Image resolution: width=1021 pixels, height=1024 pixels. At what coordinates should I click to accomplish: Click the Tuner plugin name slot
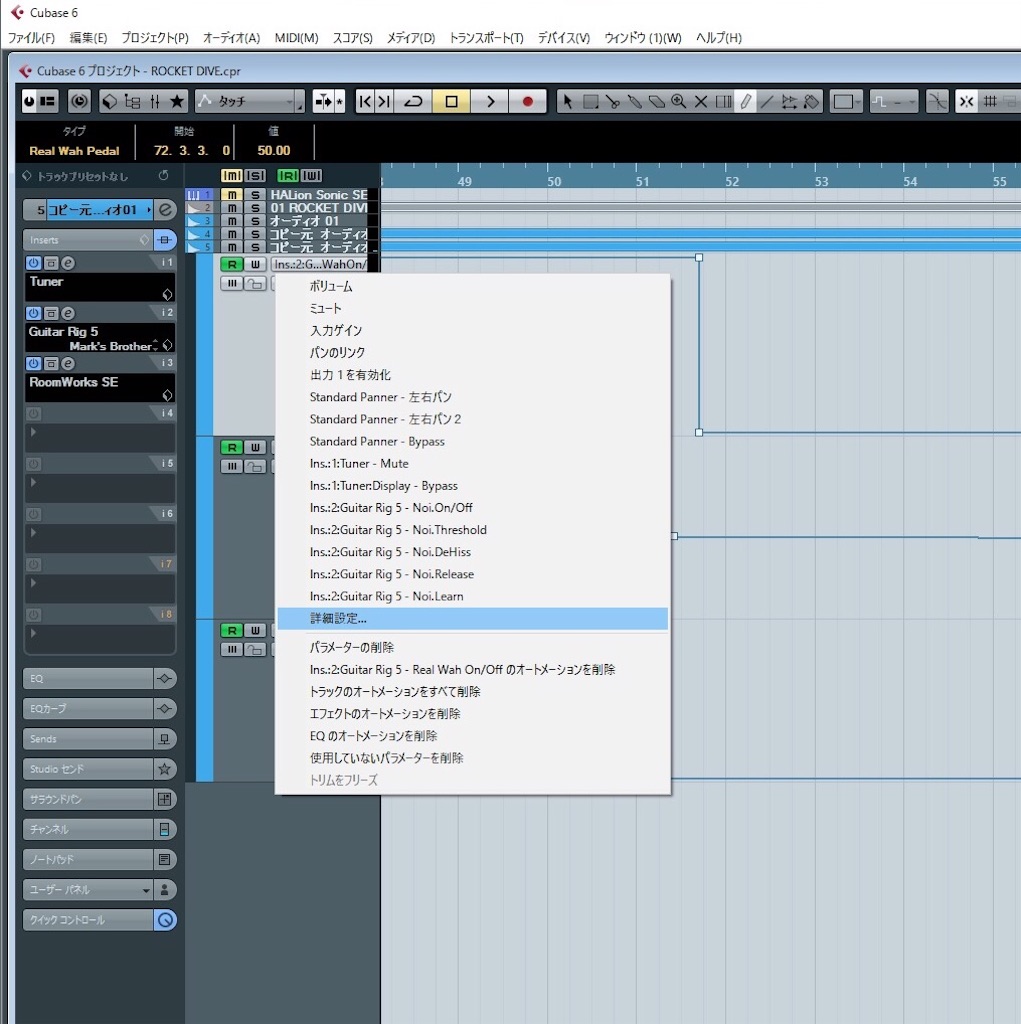(x=99, y=286)
